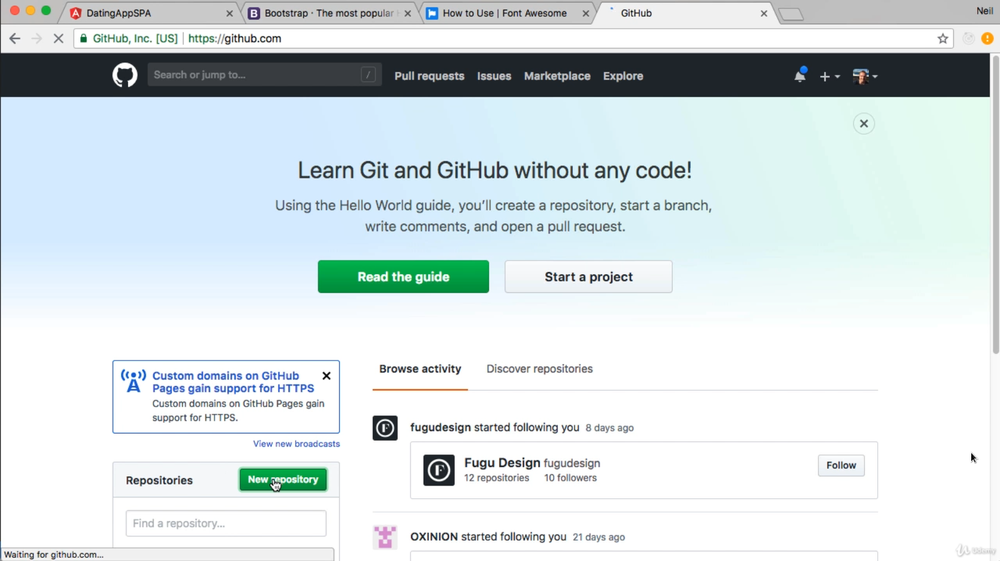The height and width of the screenshot is (561, 1000).
Task: Go forward with the browser forward arrow
Action: click(x=36, y=38)
